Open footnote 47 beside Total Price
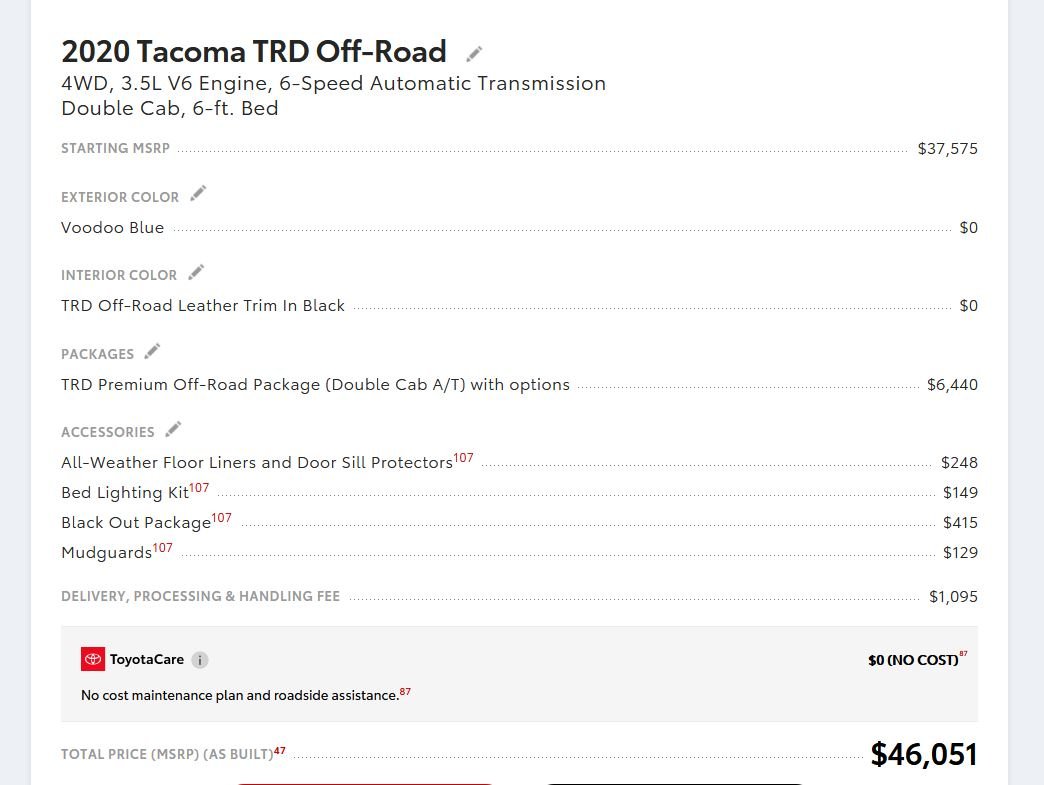The image size is (1044, 785). coord(280,750)
